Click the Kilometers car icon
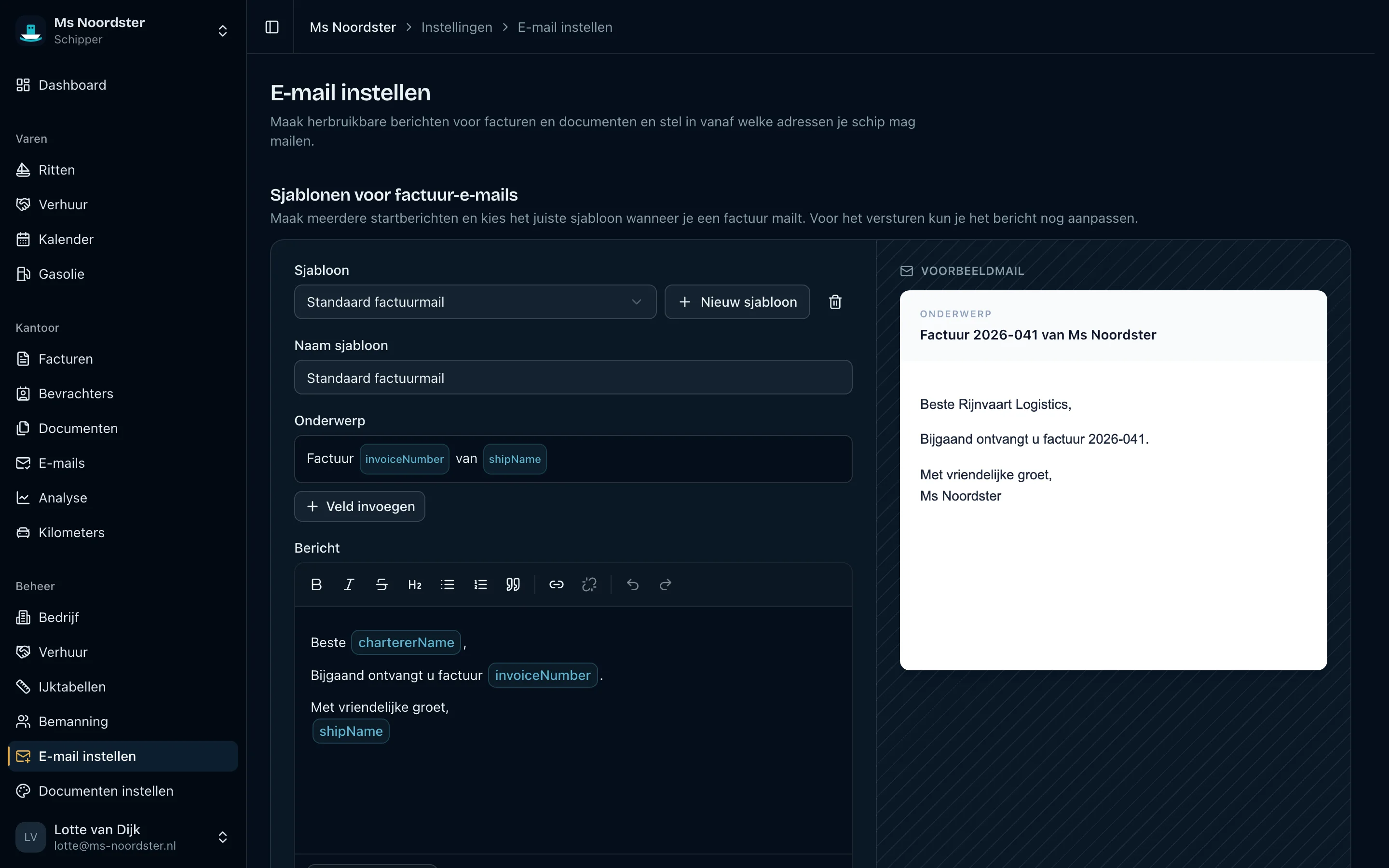This screenshot has width=1389, height=868. [x=23, y=533]
